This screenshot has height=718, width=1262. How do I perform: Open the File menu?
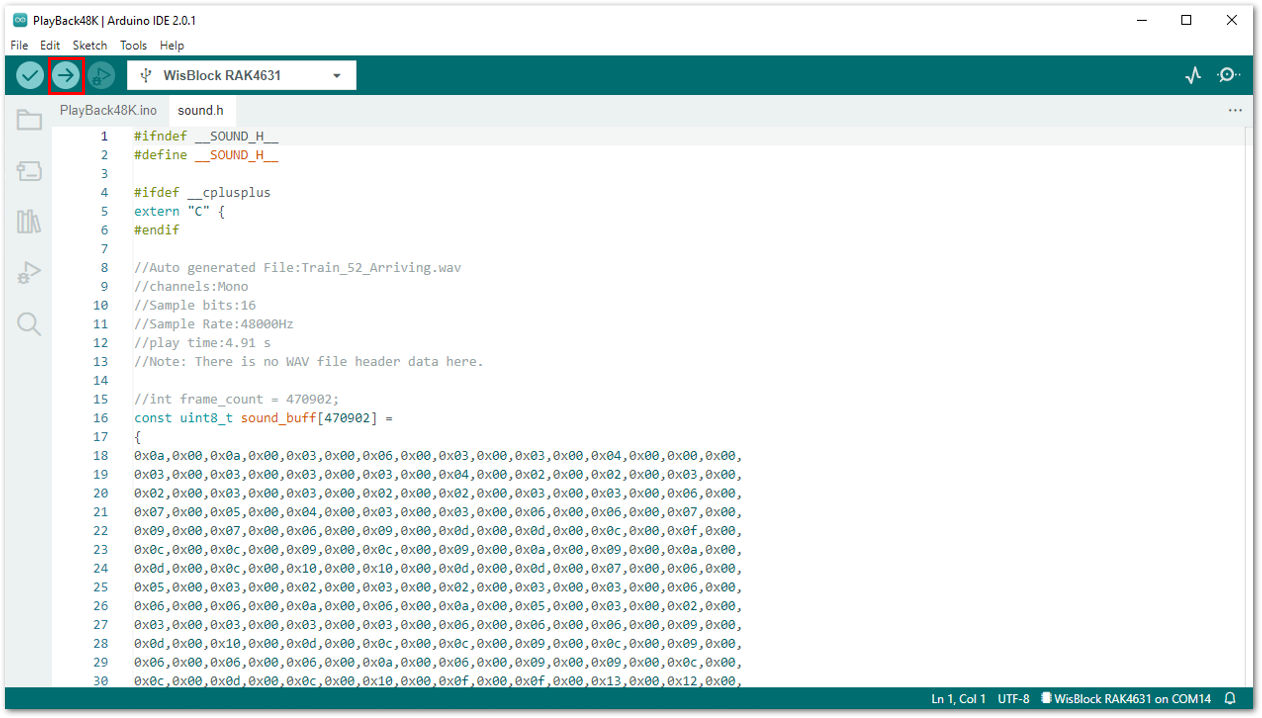(x=20, y=45)
